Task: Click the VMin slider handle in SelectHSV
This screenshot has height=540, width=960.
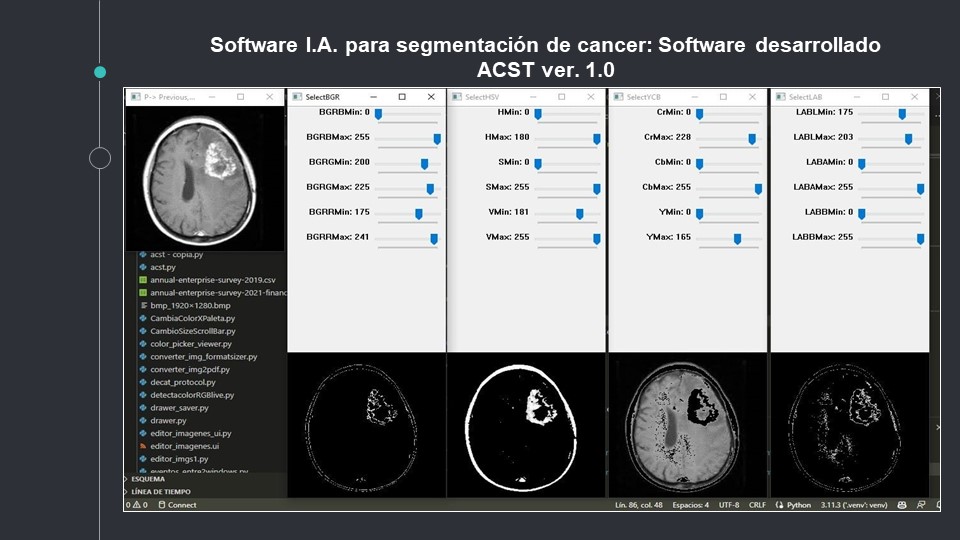Action: pyautogui.click(x=579, y=214)
